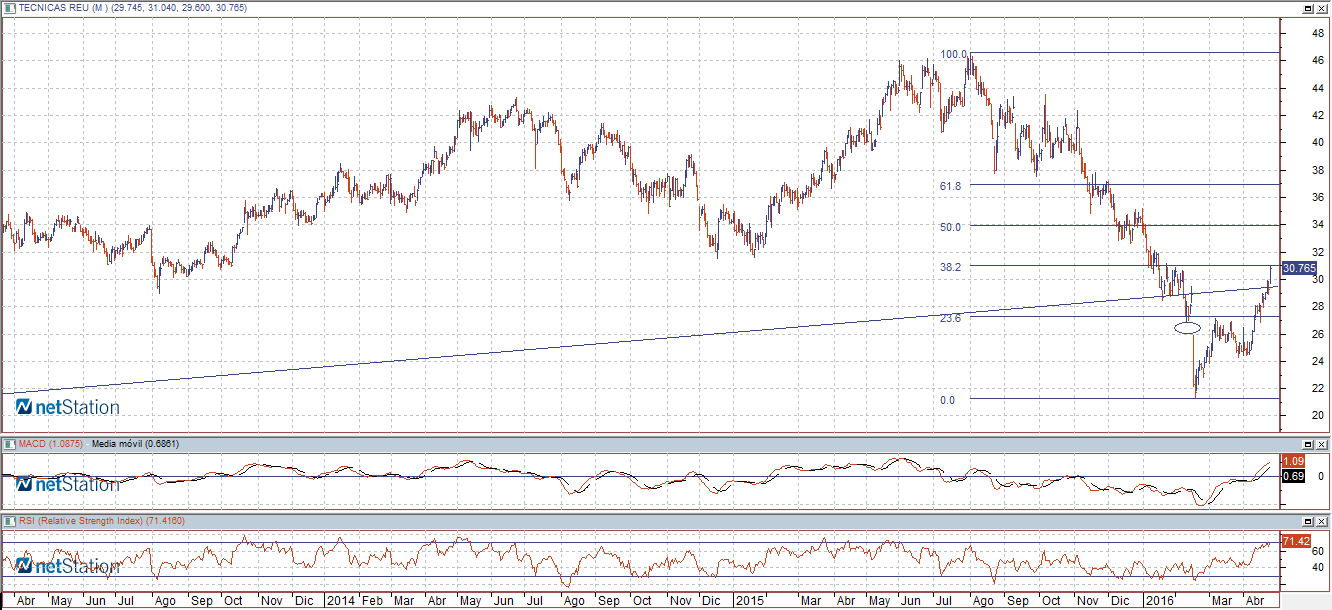Maximize the TECNICAS REU price chart panel
This screenshot has width=1332, height=610.
tap(1307, 7)
